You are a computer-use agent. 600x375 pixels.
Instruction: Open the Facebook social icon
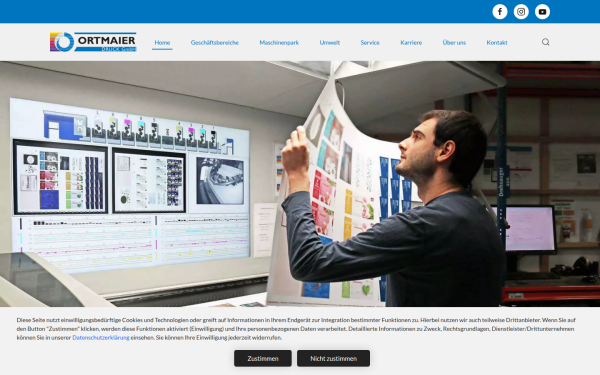(x=500, y=12)
